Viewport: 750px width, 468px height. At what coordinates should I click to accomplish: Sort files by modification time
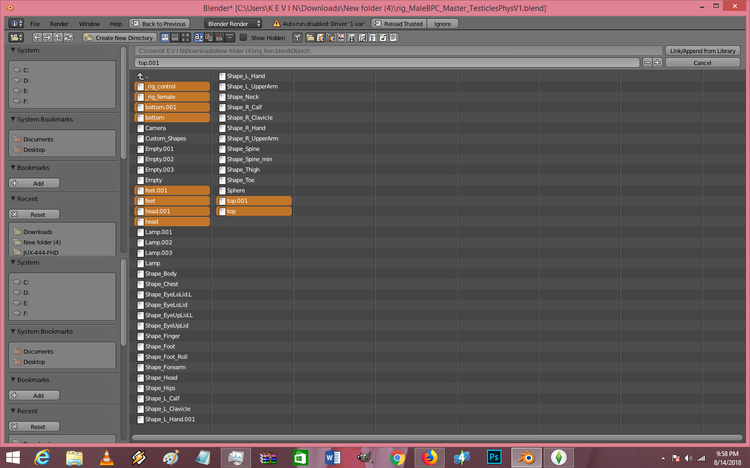pyautogui.click(x=220, y=37)
